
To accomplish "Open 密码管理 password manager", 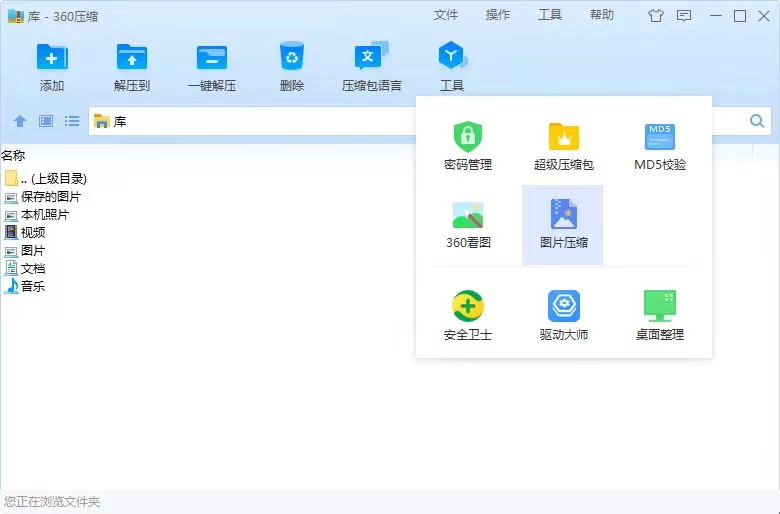I will click(468, 146).
